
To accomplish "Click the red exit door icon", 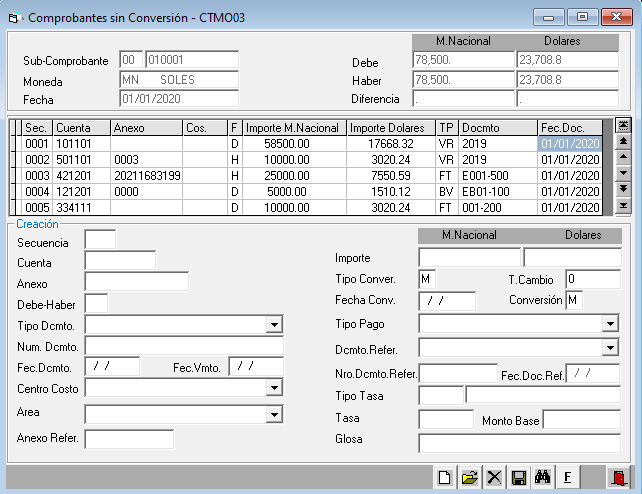I will [x=617, y=478].
